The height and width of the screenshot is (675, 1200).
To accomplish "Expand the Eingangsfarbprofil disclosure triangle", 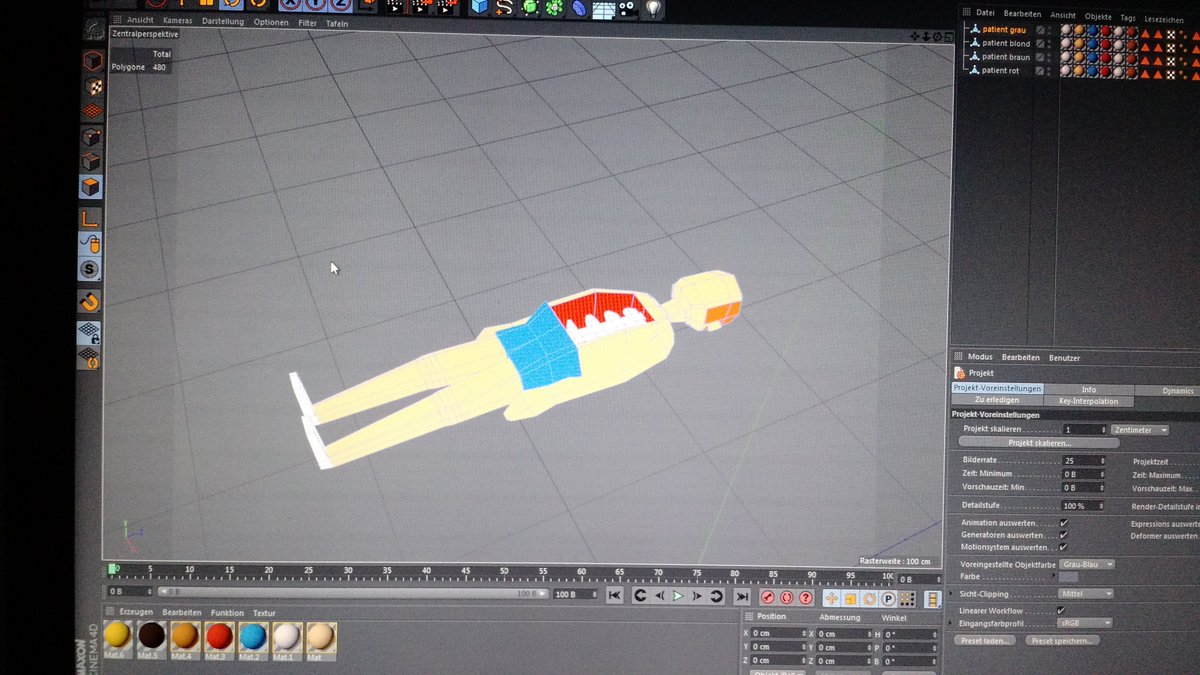I will coord(952,622).
